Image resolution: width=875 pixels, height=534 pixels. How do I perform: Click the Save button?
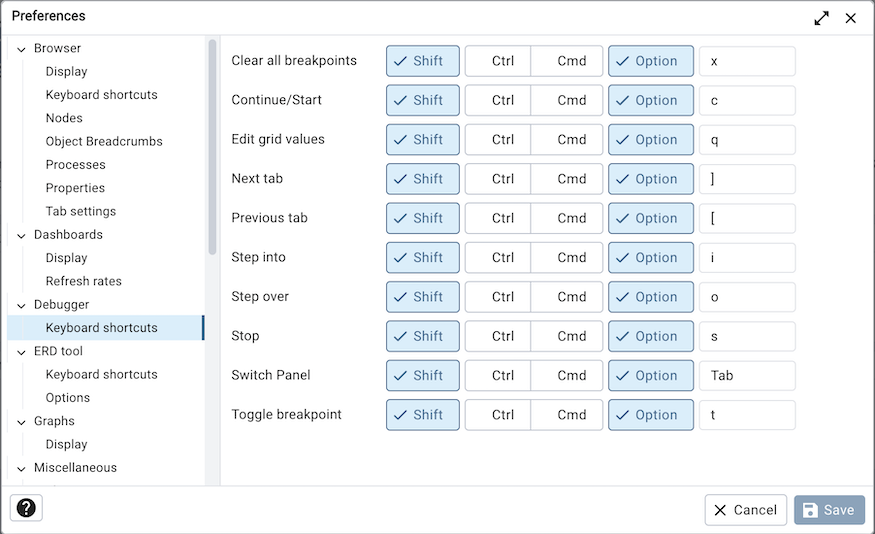(x=829, y=510)
